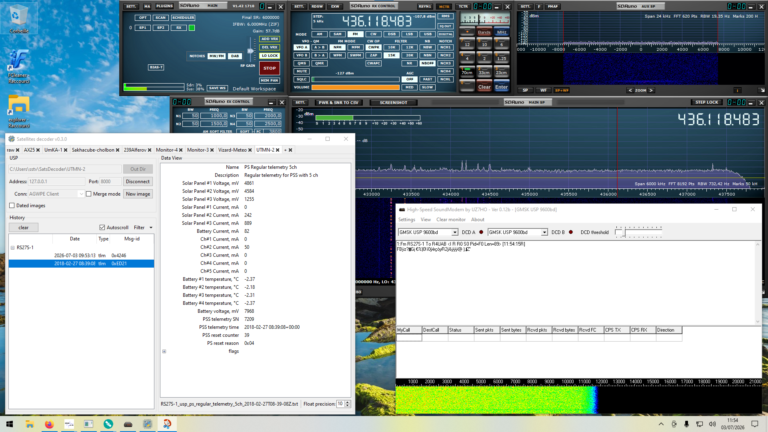Collapse the RS27S-1 tree node

13,248
